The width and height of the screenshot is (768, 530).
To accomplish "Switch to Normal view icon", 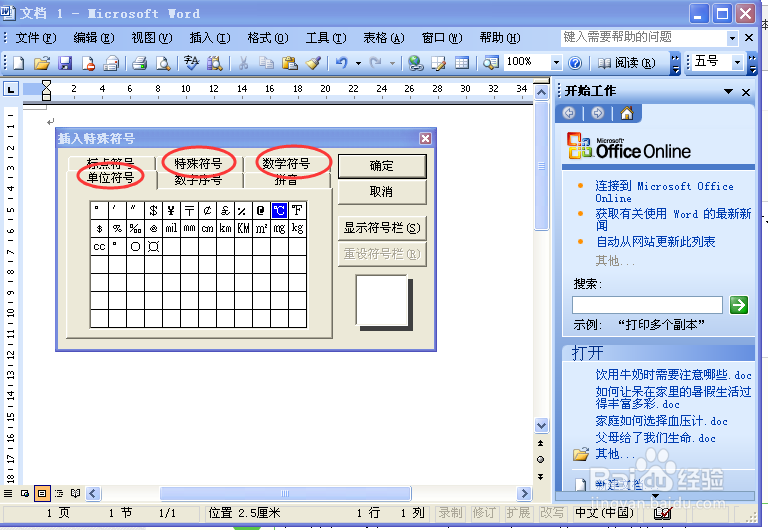I will (8, 493).
